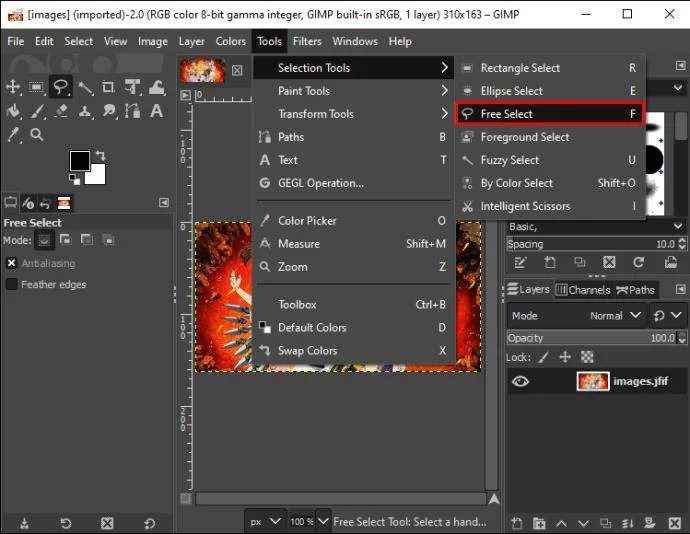Refresh brushes icon in Brushes panel
Screen dimensions: 690x534
click(x=639, y=262)
